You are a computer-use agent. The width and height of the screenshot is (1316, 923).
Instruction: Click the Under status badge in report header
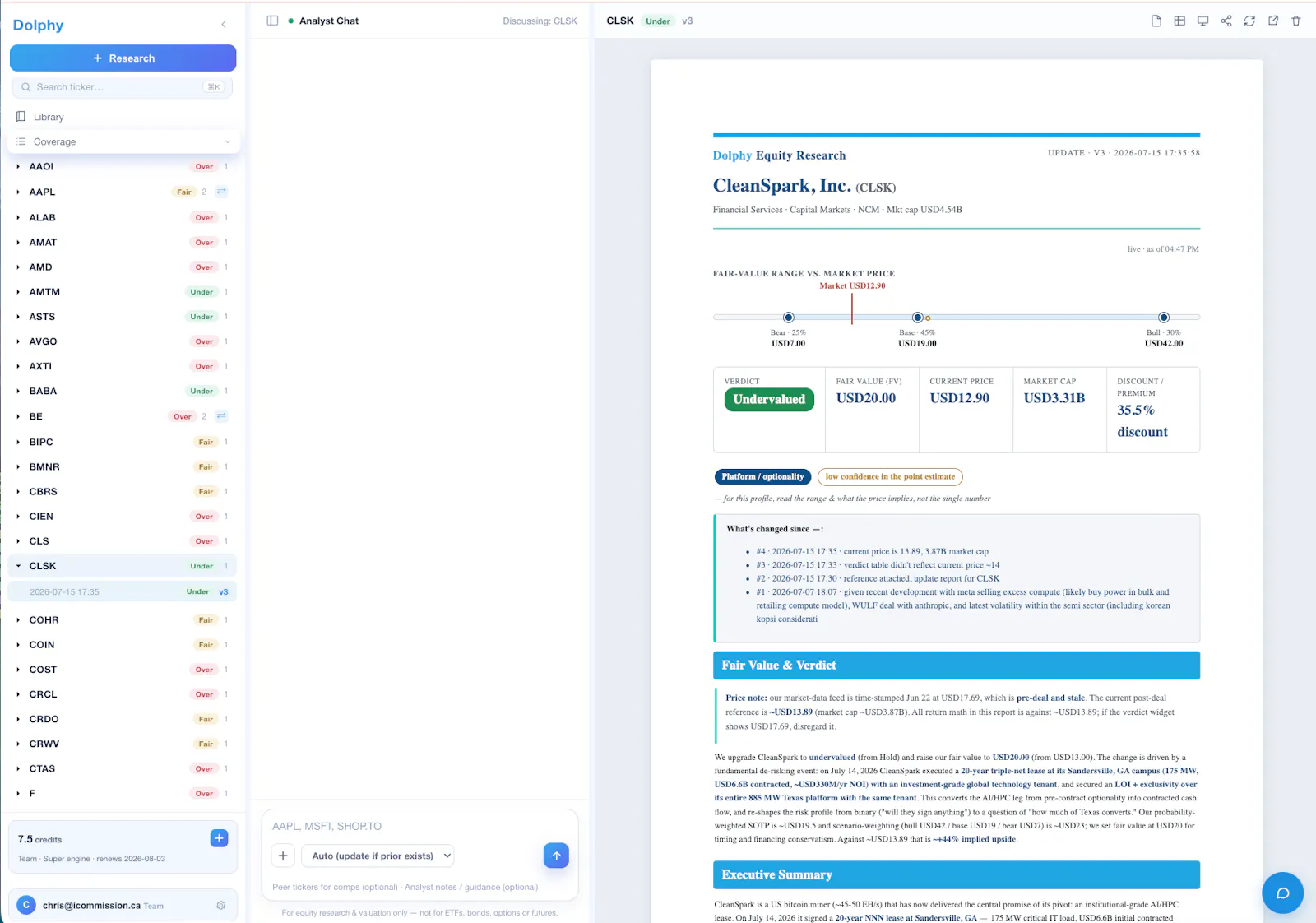[658, 21]
